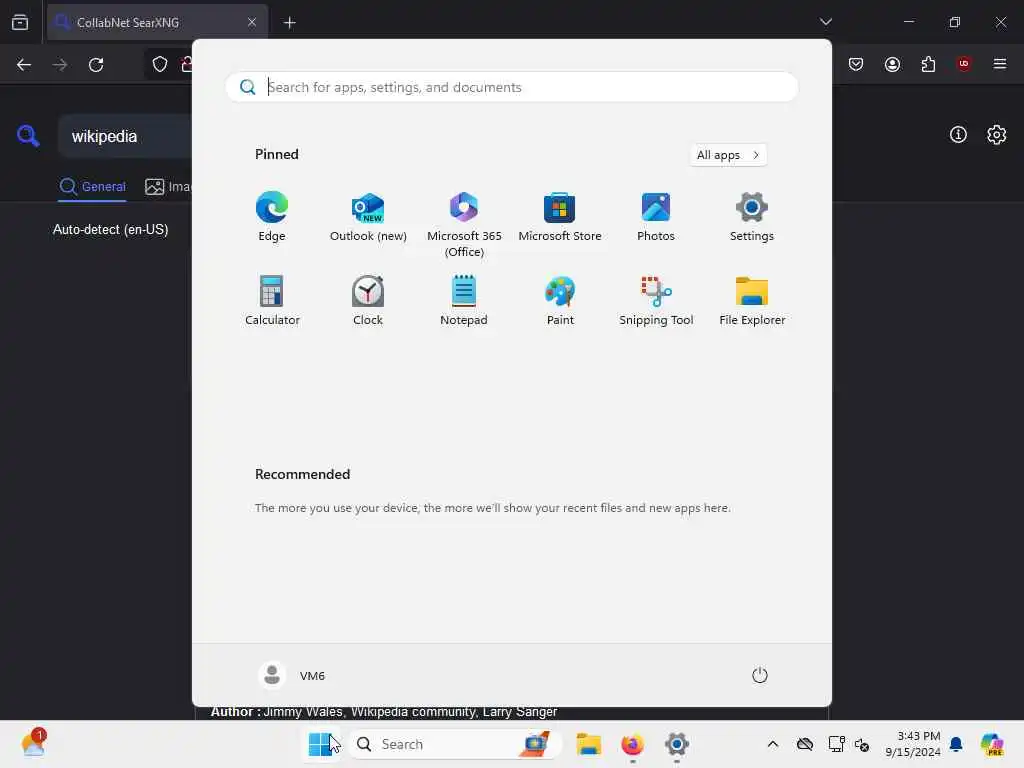
Task: Open Firefox hamburger application menu
Action: (x=1000, y=64)
